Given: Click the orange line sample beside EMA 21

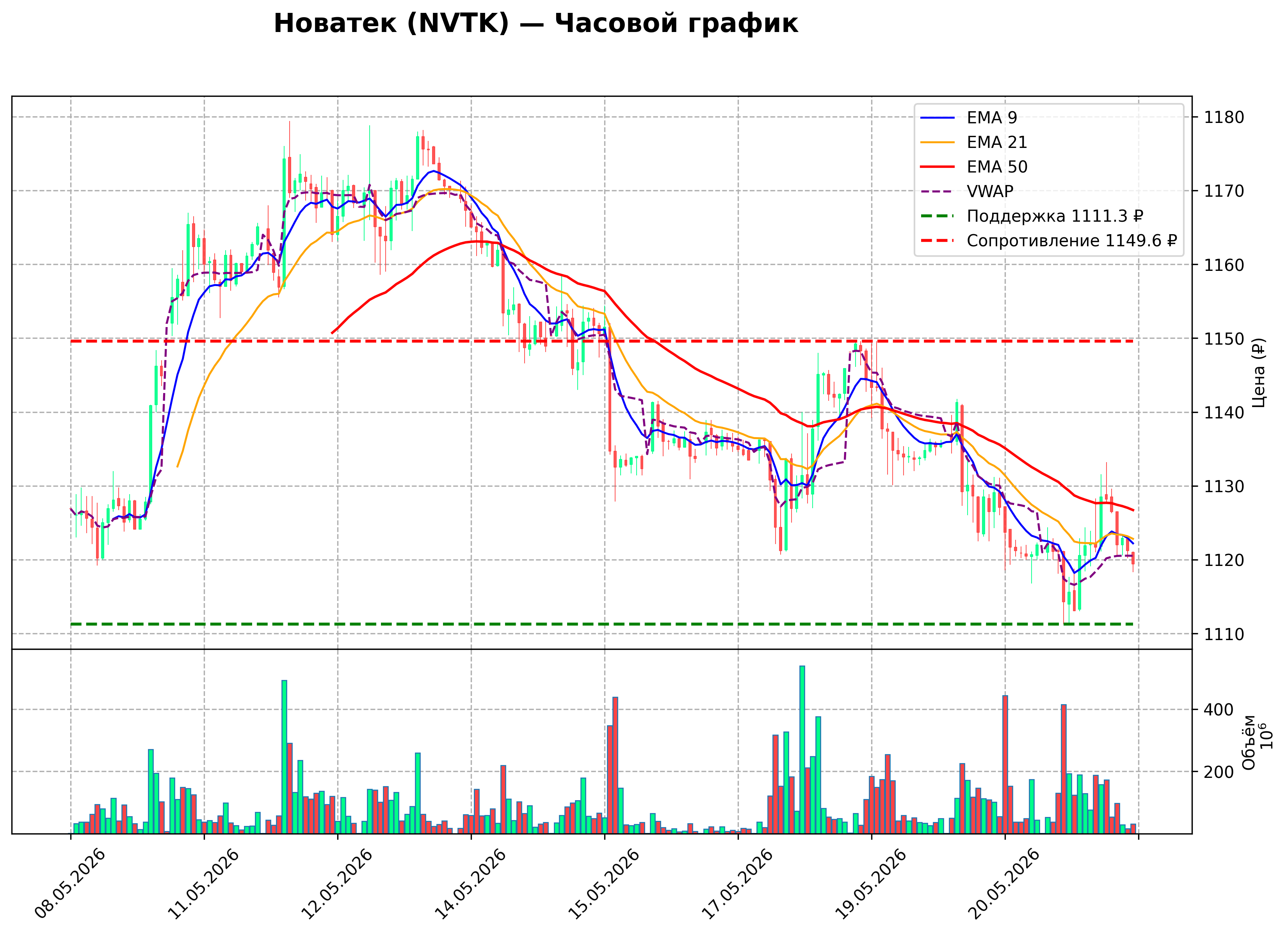Looking at the screenshot, I should [938, 142].
